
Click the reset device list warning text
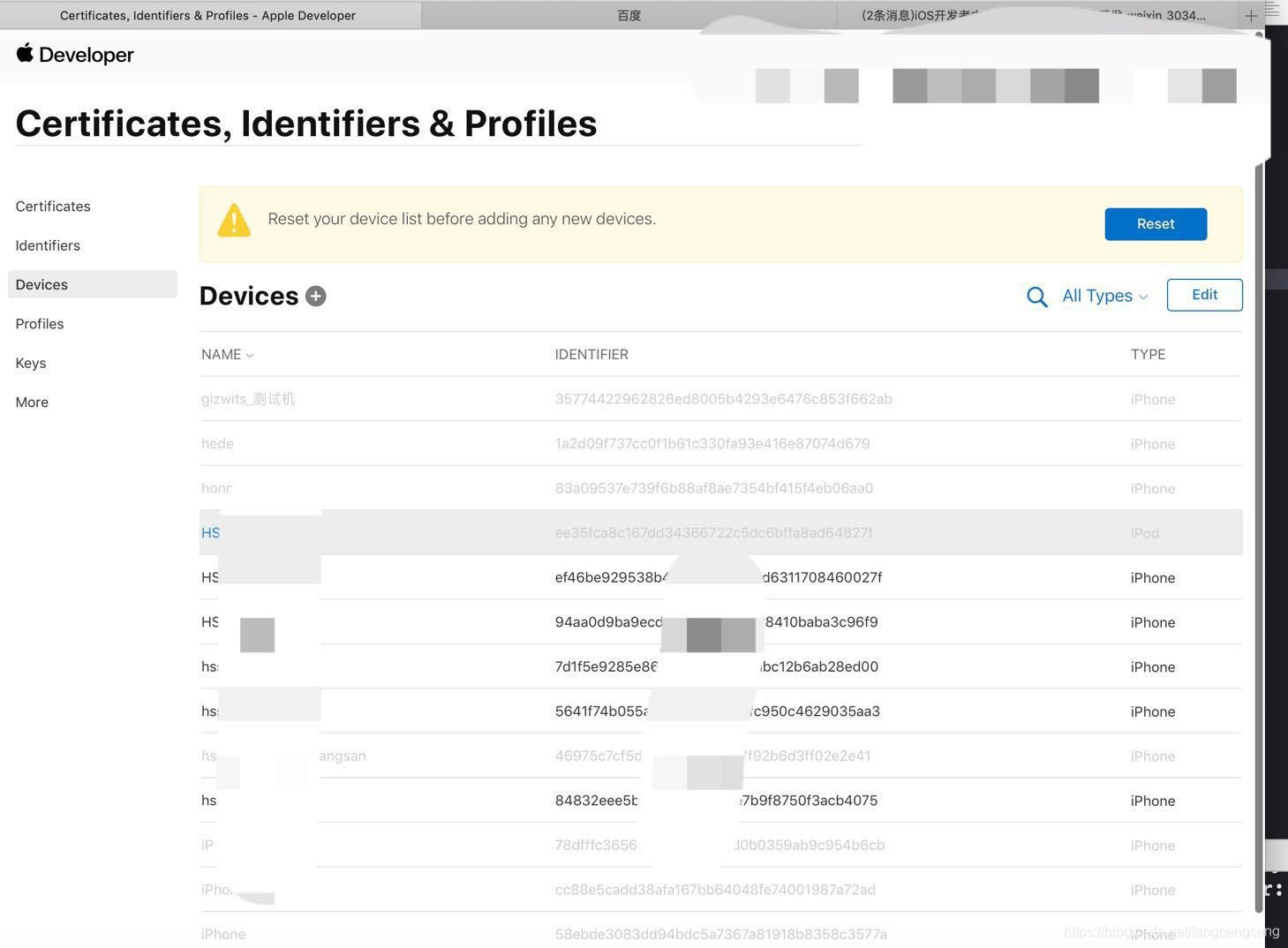pyautogui.click(x=462, y=219)
